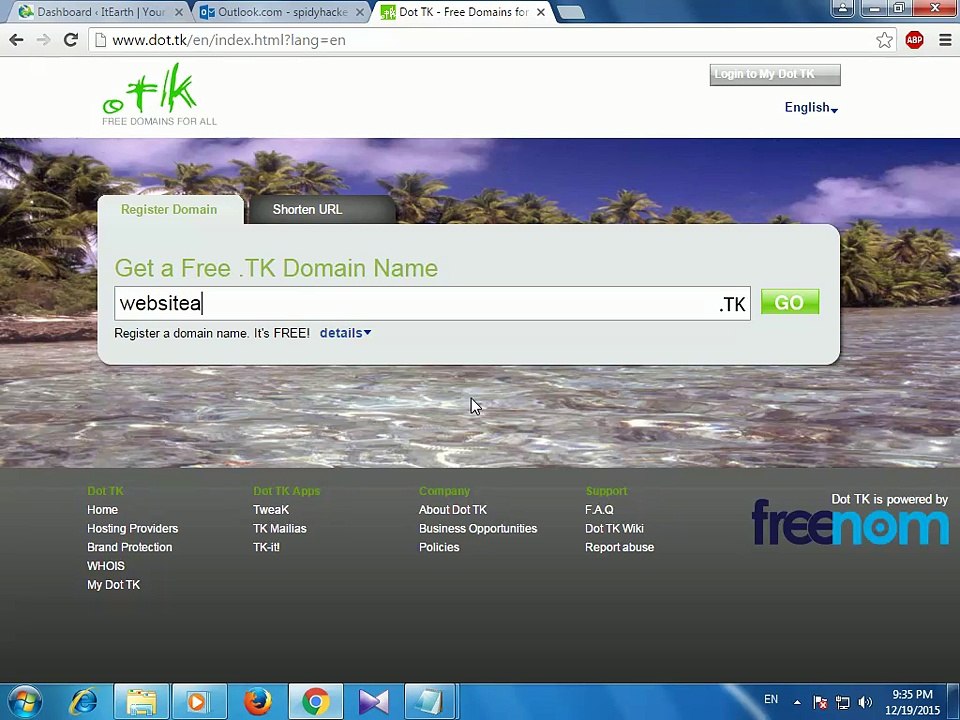Close the Dashboard ItEarth tab
Viewport: 960px width, 720px height.
(x=179, y=12)
